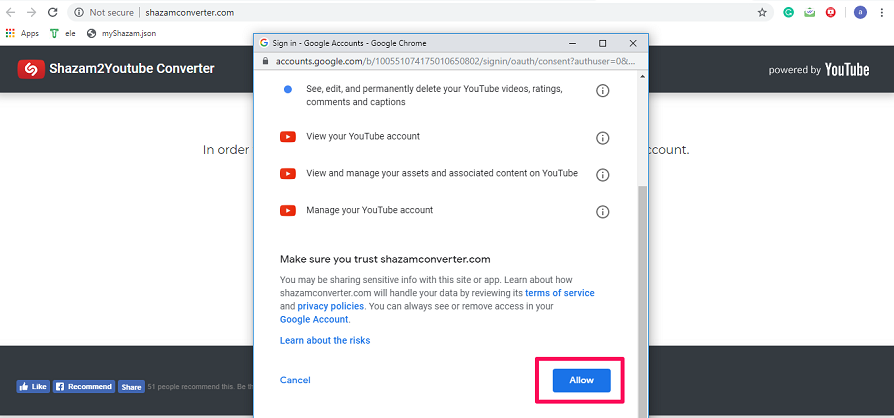Click the Facebook Recommend button
This screenshot has height=418, width=894.
coord(84,387)
